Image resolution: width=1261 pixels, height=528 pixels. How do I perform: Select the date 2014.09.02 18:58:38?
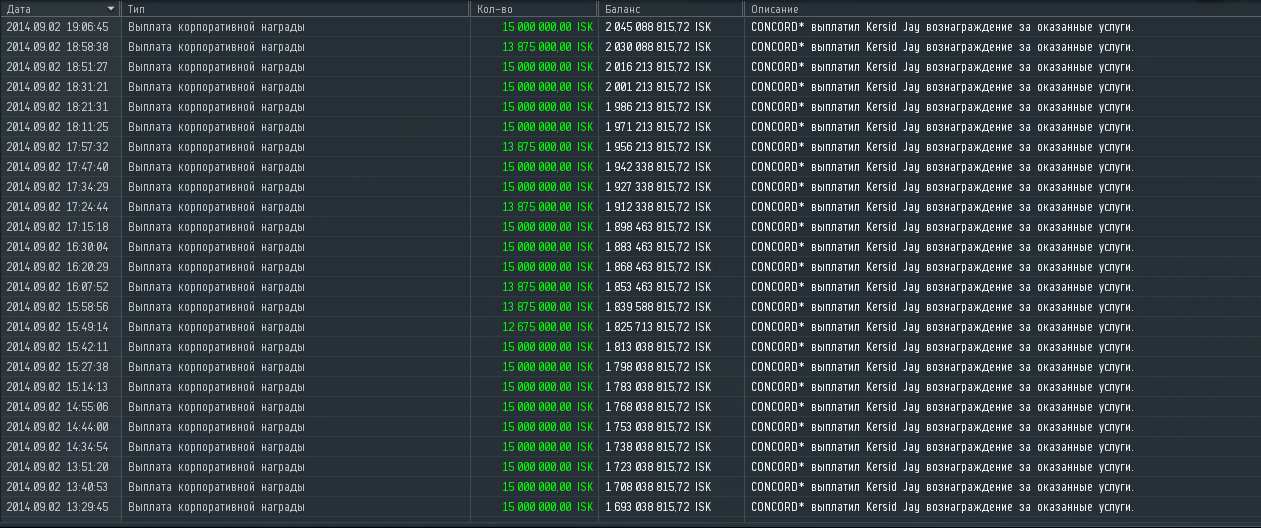click(57, 47)
